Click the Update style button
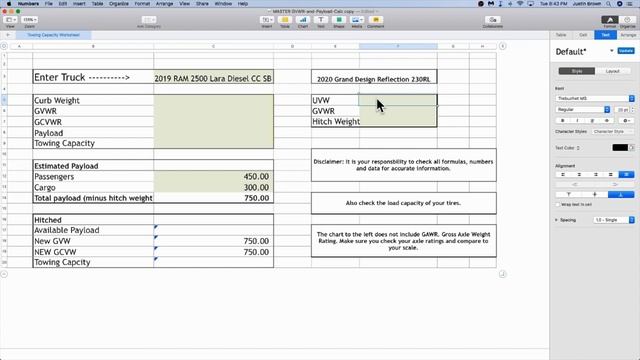This screenshot has height=360, width=640. pos(626,51)
